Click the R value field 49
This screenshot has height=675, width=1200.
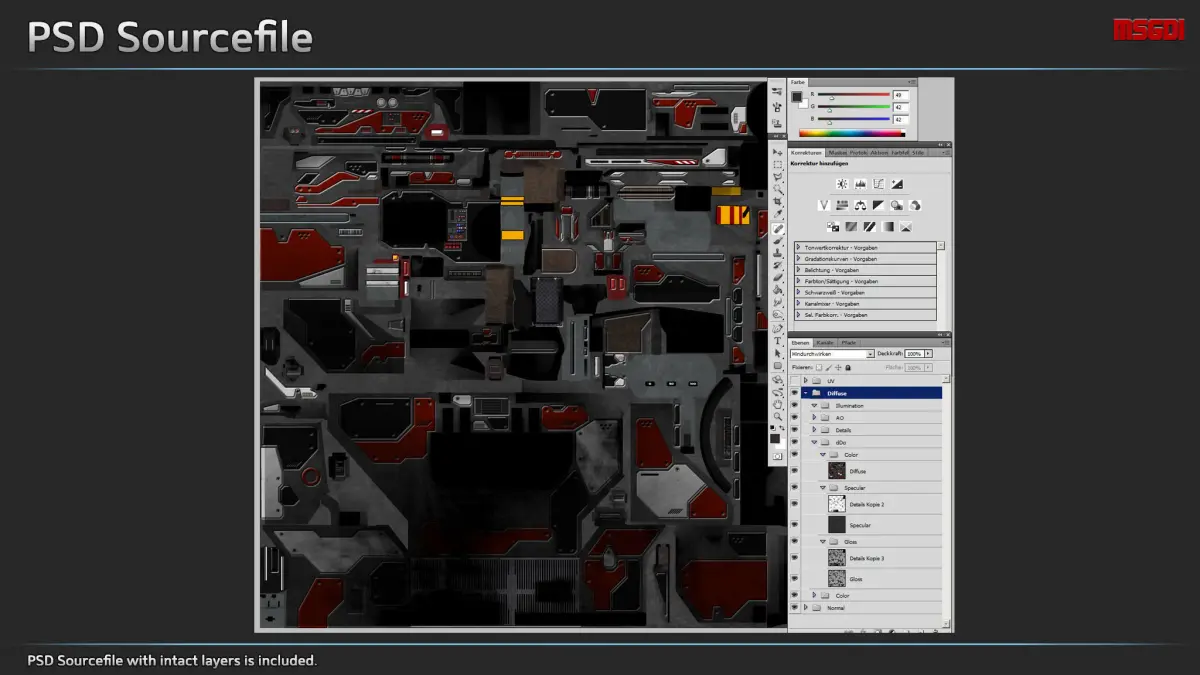[x=901, y=95]
